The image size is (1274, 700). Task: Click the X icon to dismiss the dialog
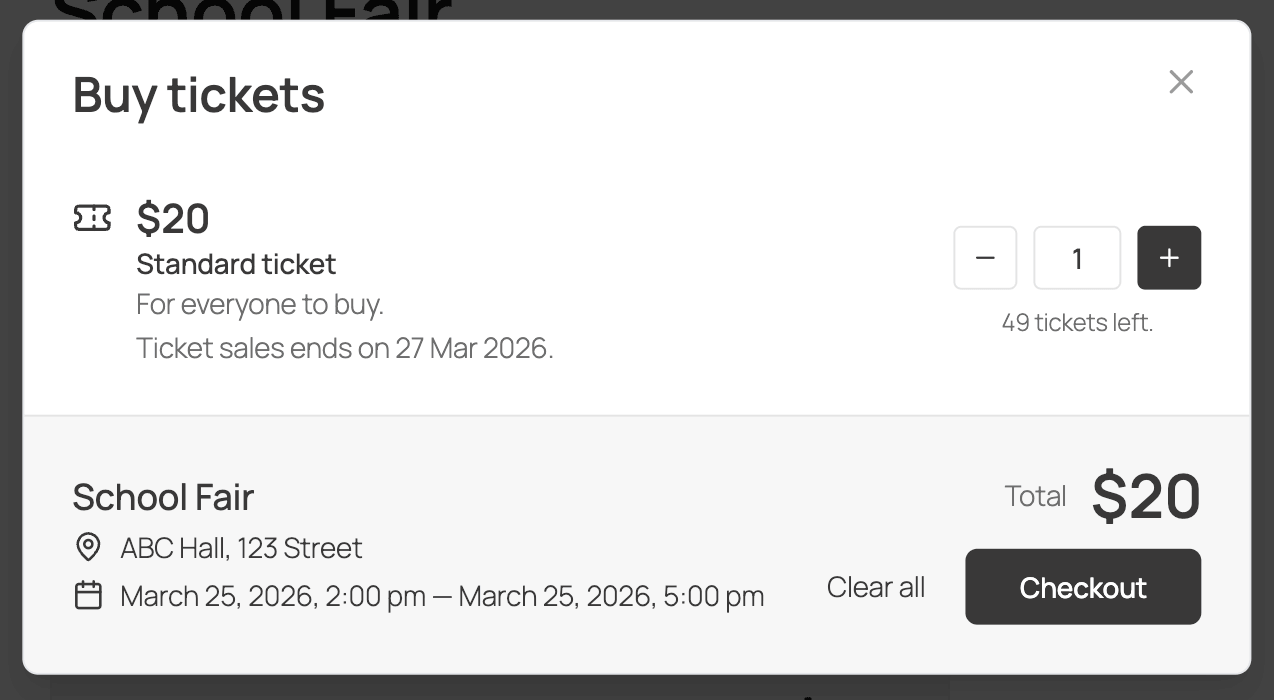pos(1181,82)
